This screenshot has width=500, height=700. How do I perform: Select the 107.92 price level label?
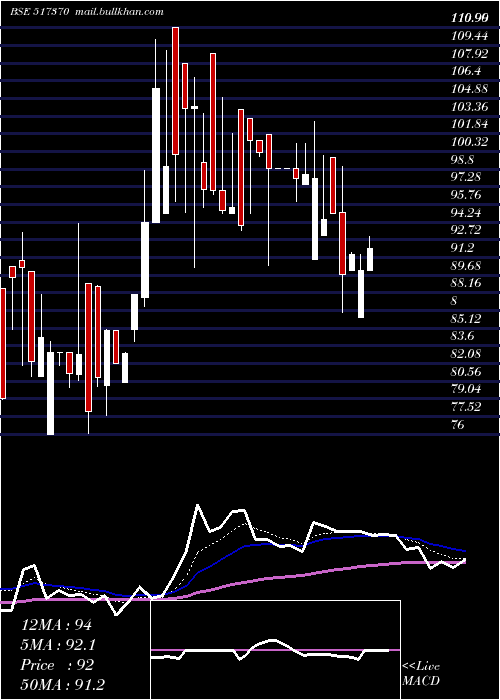(469, 54)
